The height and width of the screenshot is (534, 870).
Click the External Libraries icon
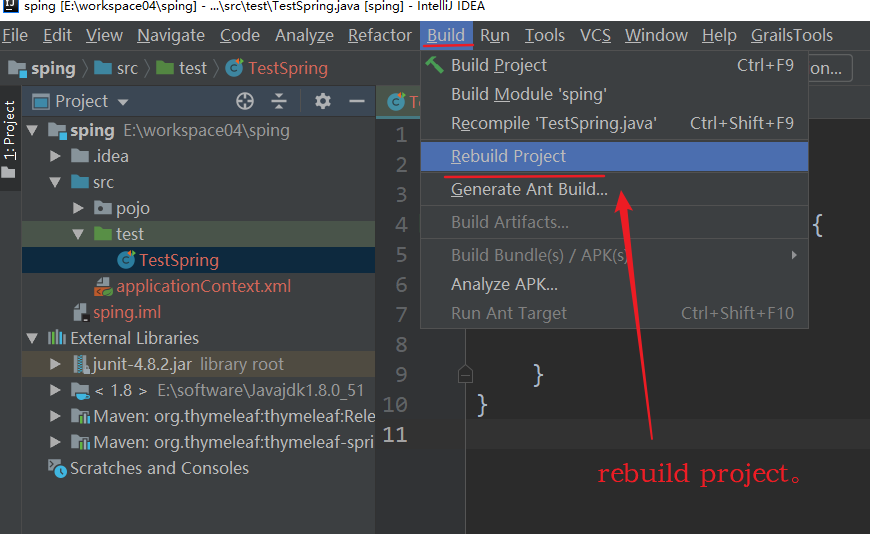(57, 337)
